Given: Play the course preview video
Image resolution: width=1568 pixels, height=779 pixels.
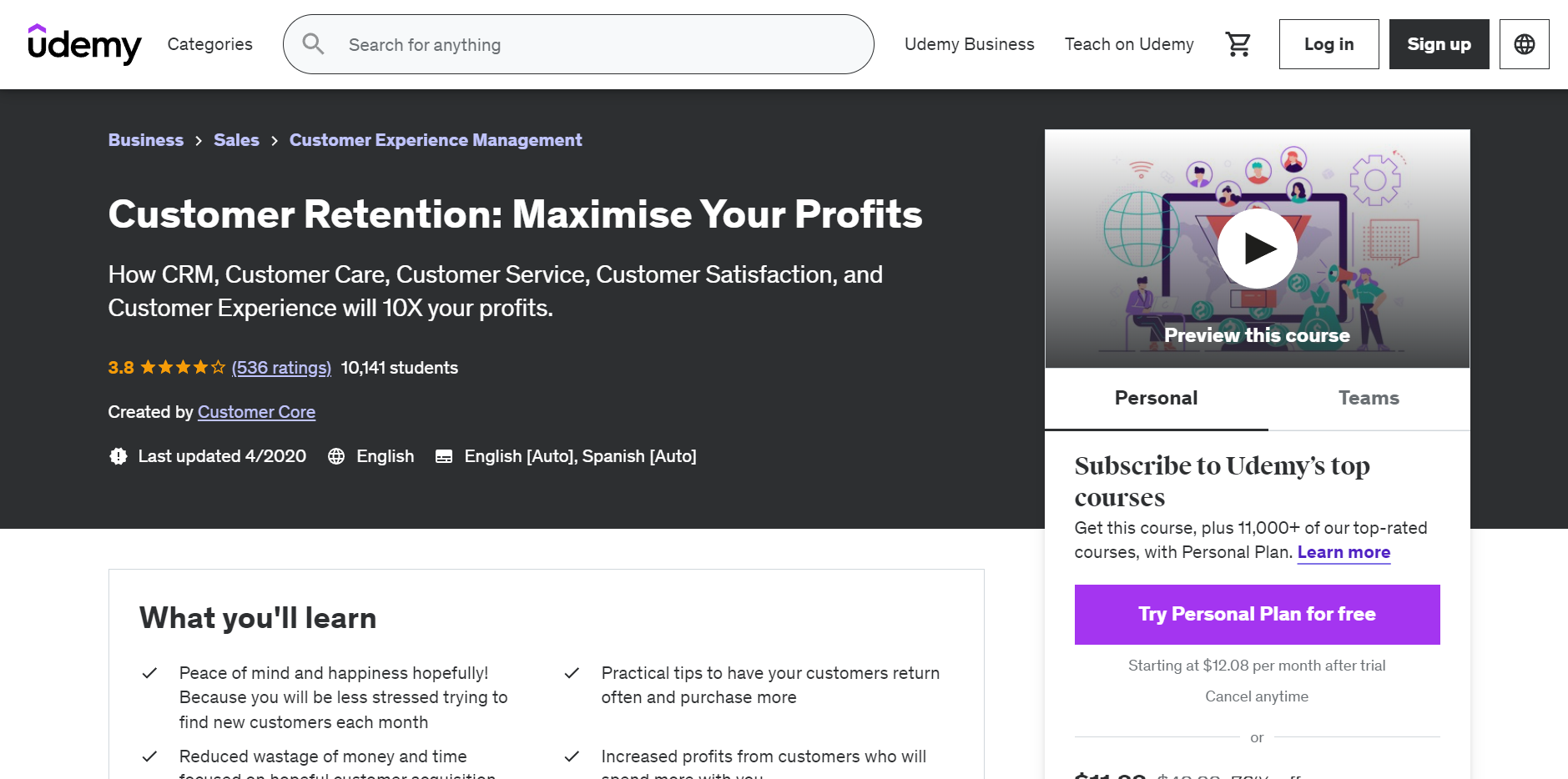Looking at the screenshot, I should click(x=1257, y=249).
